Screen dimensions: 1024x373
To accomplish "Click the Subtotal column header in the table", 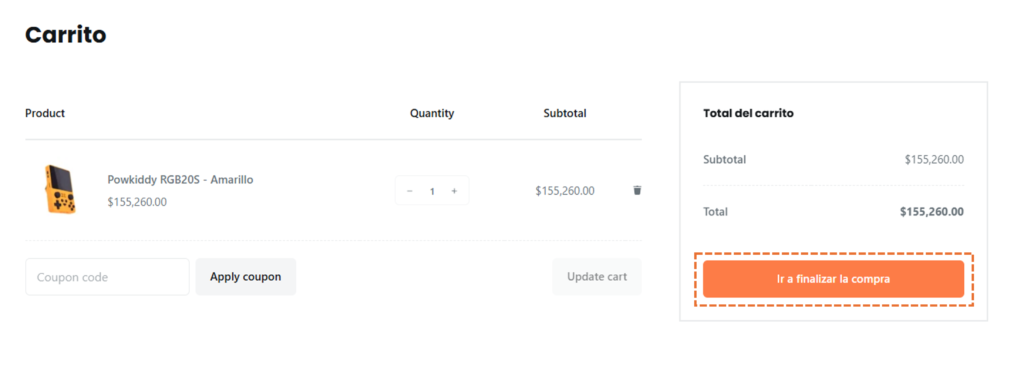I will [x=565, y=113].
